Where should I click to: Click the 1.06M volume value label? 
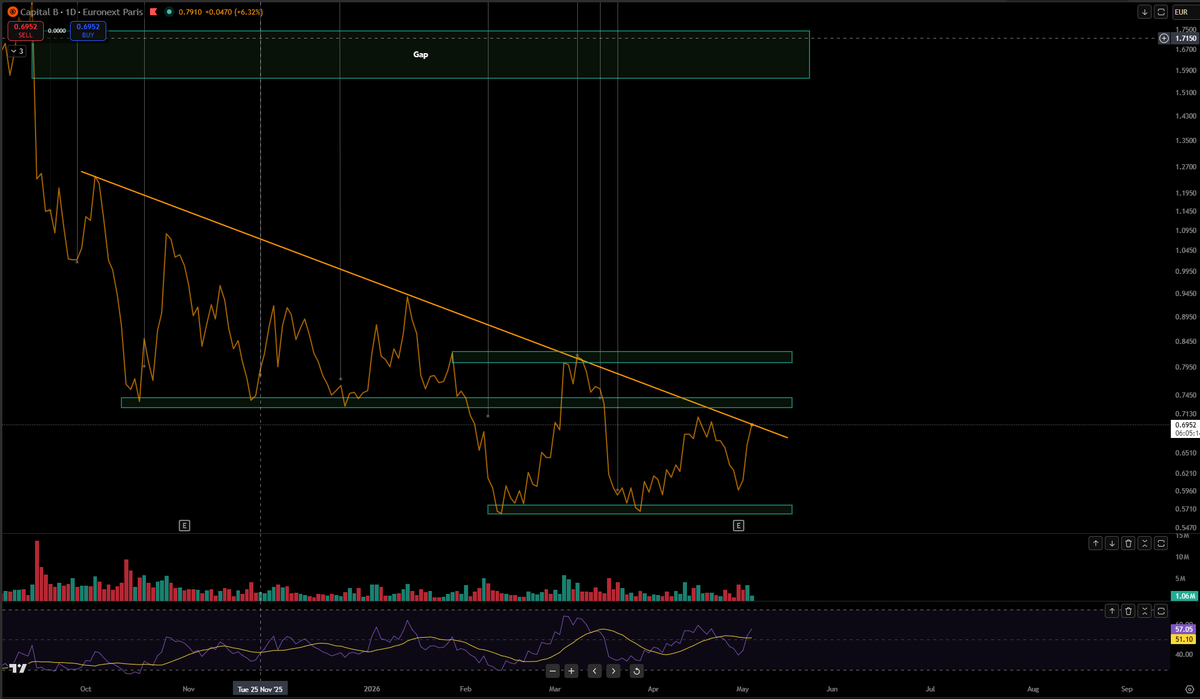tap(1184, 597)
